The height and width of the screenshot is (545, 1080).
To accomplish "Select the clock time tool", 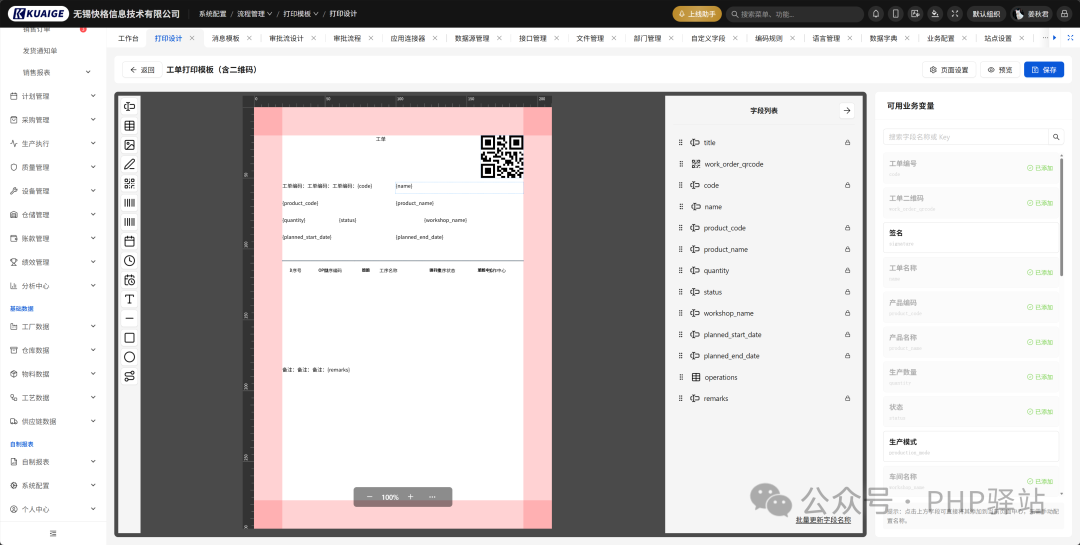I will click(129, 260).
